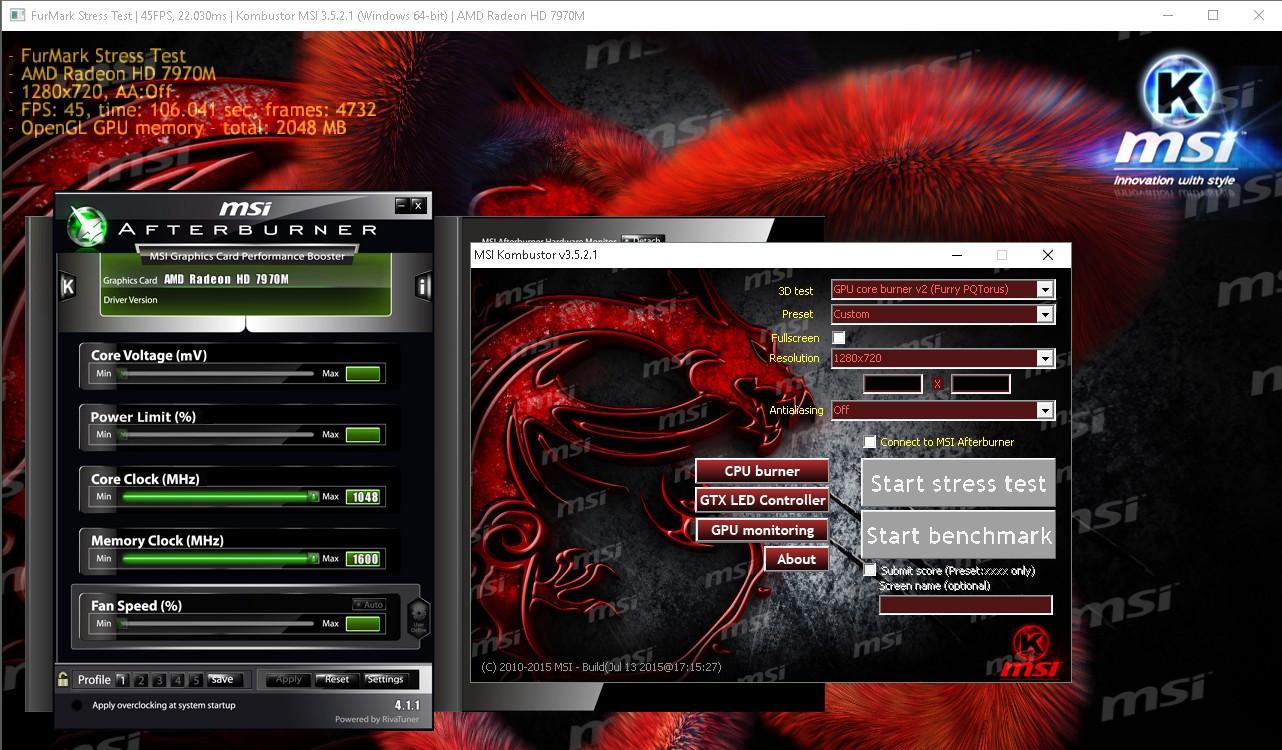Screen dimensions: 1282x750
Task: Click the Apply button in Afterburner
Action: [288, 680]
